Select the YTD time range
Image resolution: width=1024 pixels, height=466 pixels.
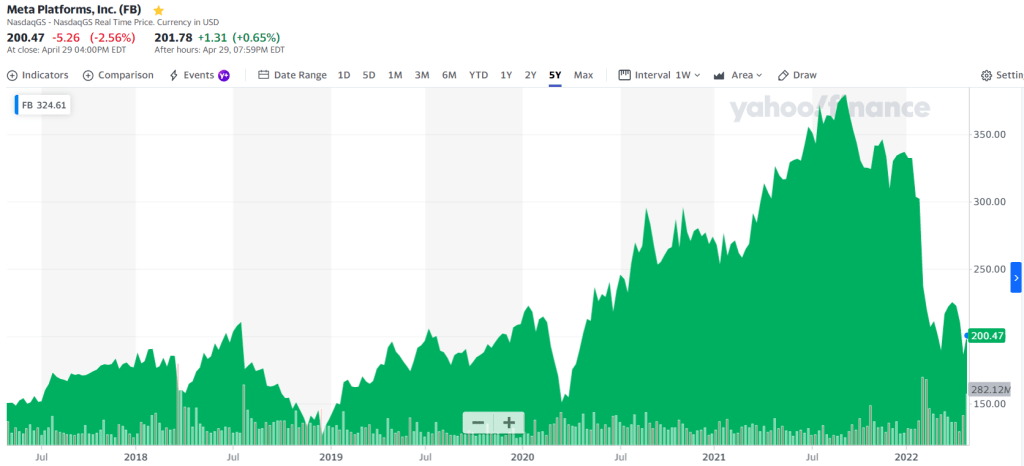pos(478,75)
